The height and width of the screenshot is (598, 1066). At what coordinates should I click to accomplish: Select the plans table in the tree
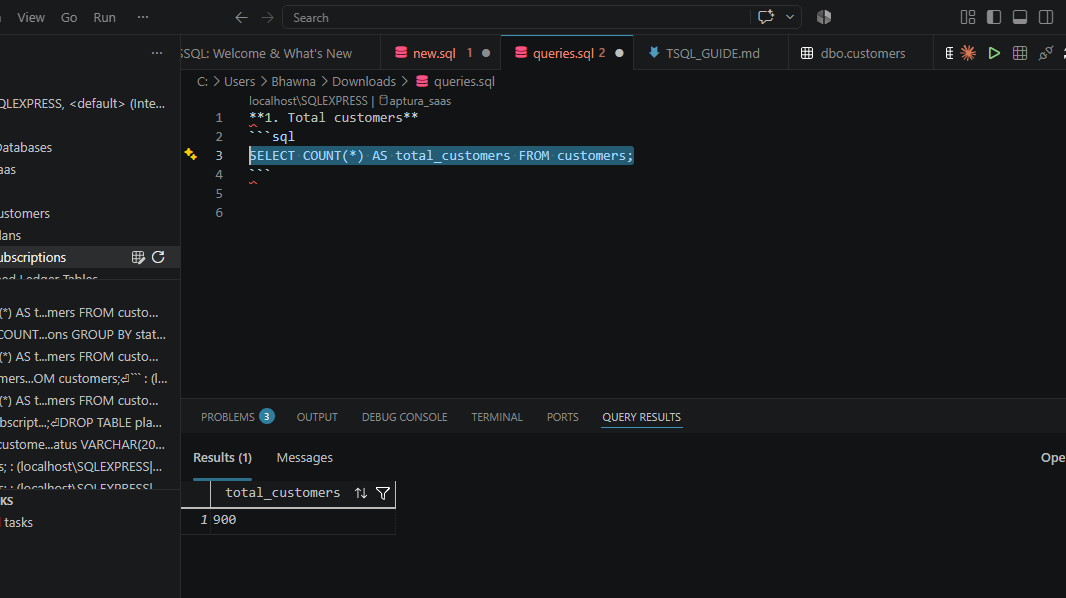pyautogui.click(x=10, y=235)
